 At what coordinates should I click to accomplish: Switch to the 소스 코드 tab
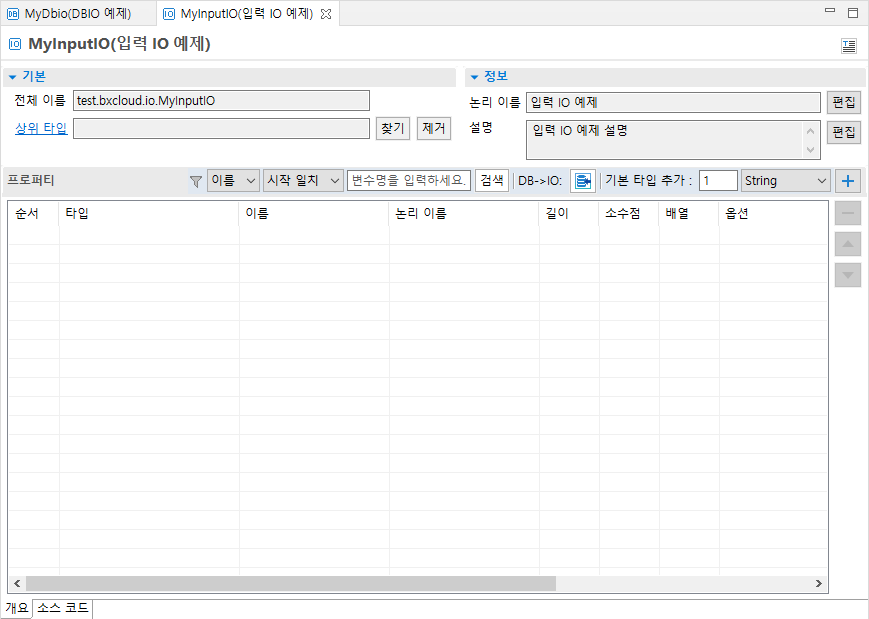63,608
